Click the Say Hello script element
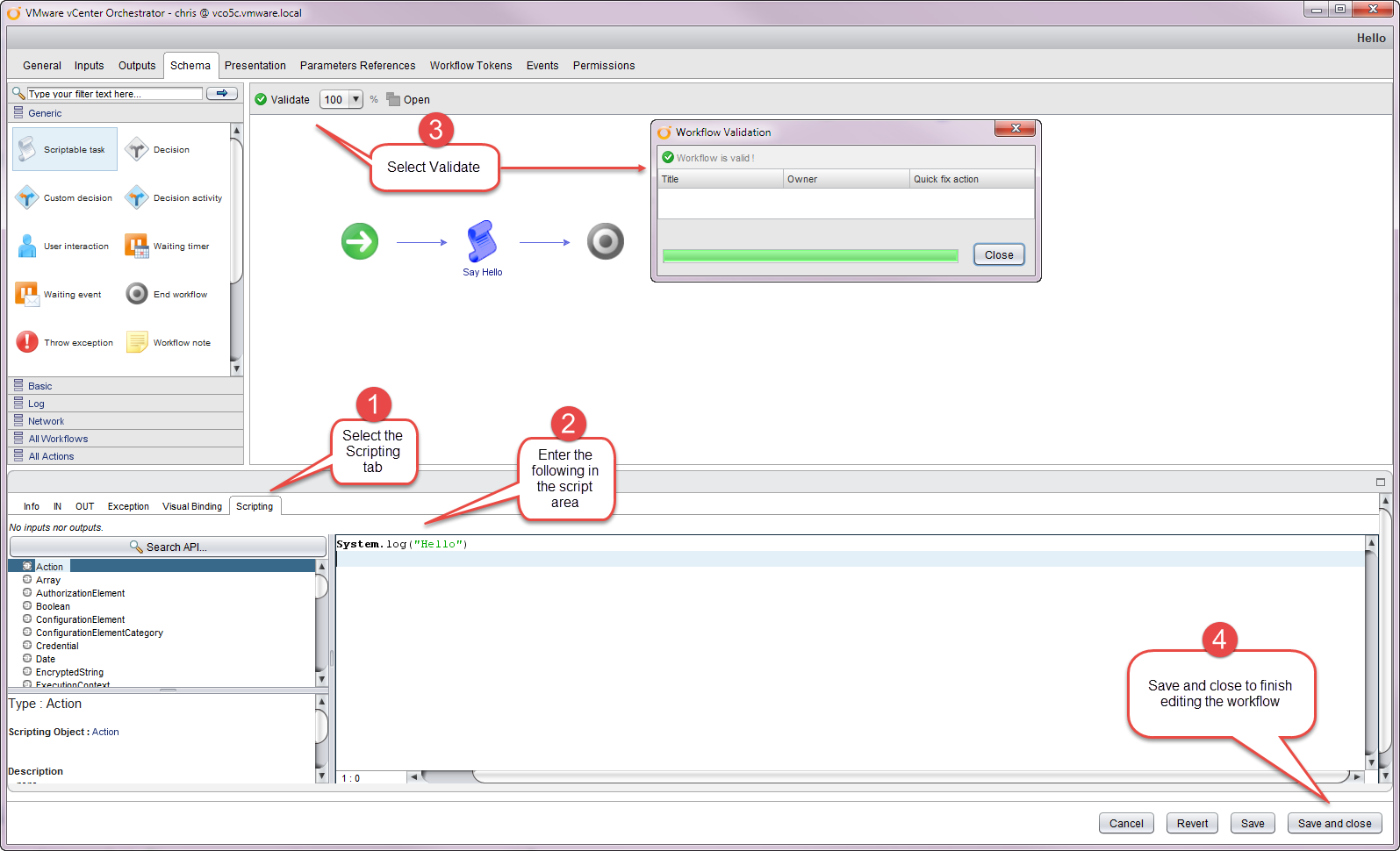The image size is (1400, 851). coord(482,242)
